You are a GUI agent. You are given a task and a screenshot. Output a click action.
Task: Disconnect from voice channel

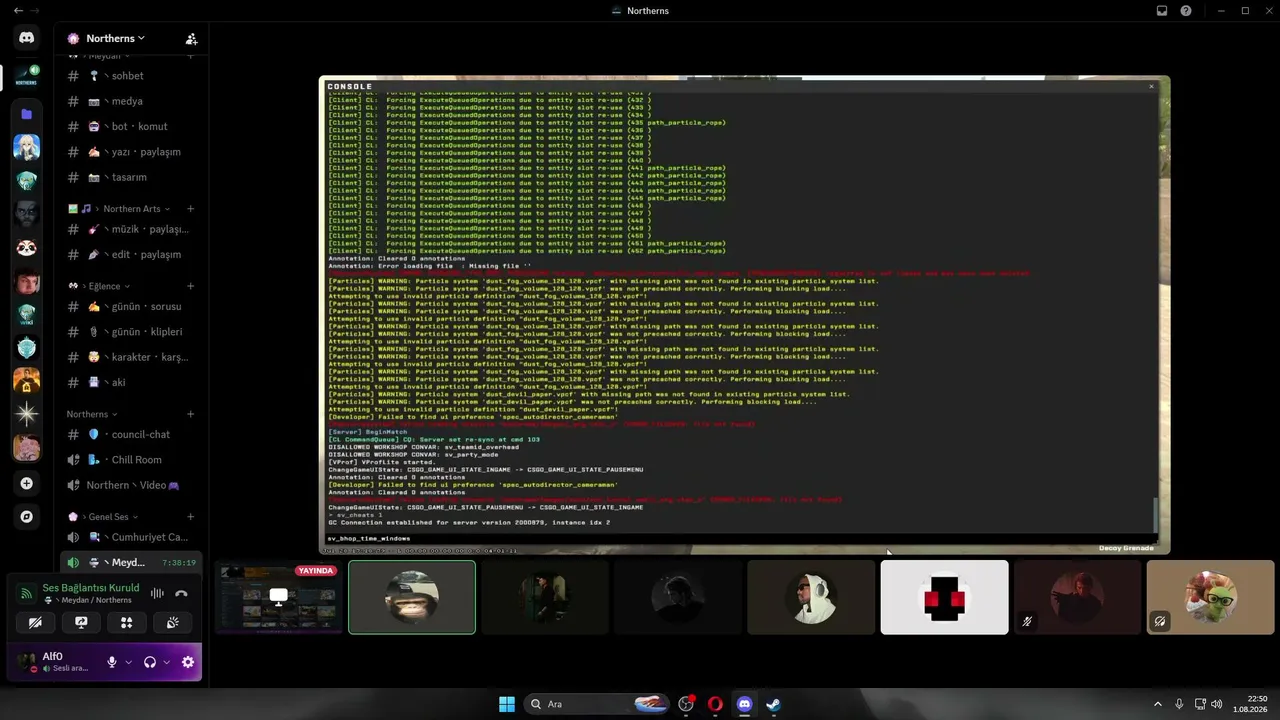coord(181,593)
